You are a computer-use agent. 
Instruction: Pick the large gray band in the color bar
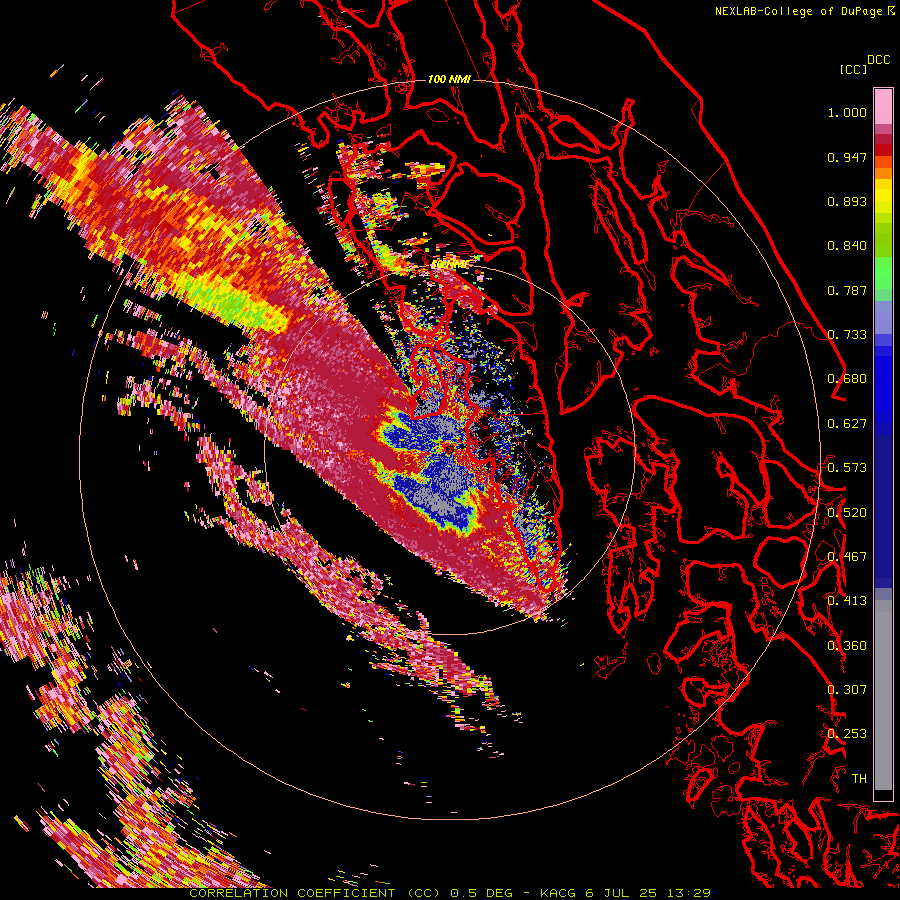883,695
